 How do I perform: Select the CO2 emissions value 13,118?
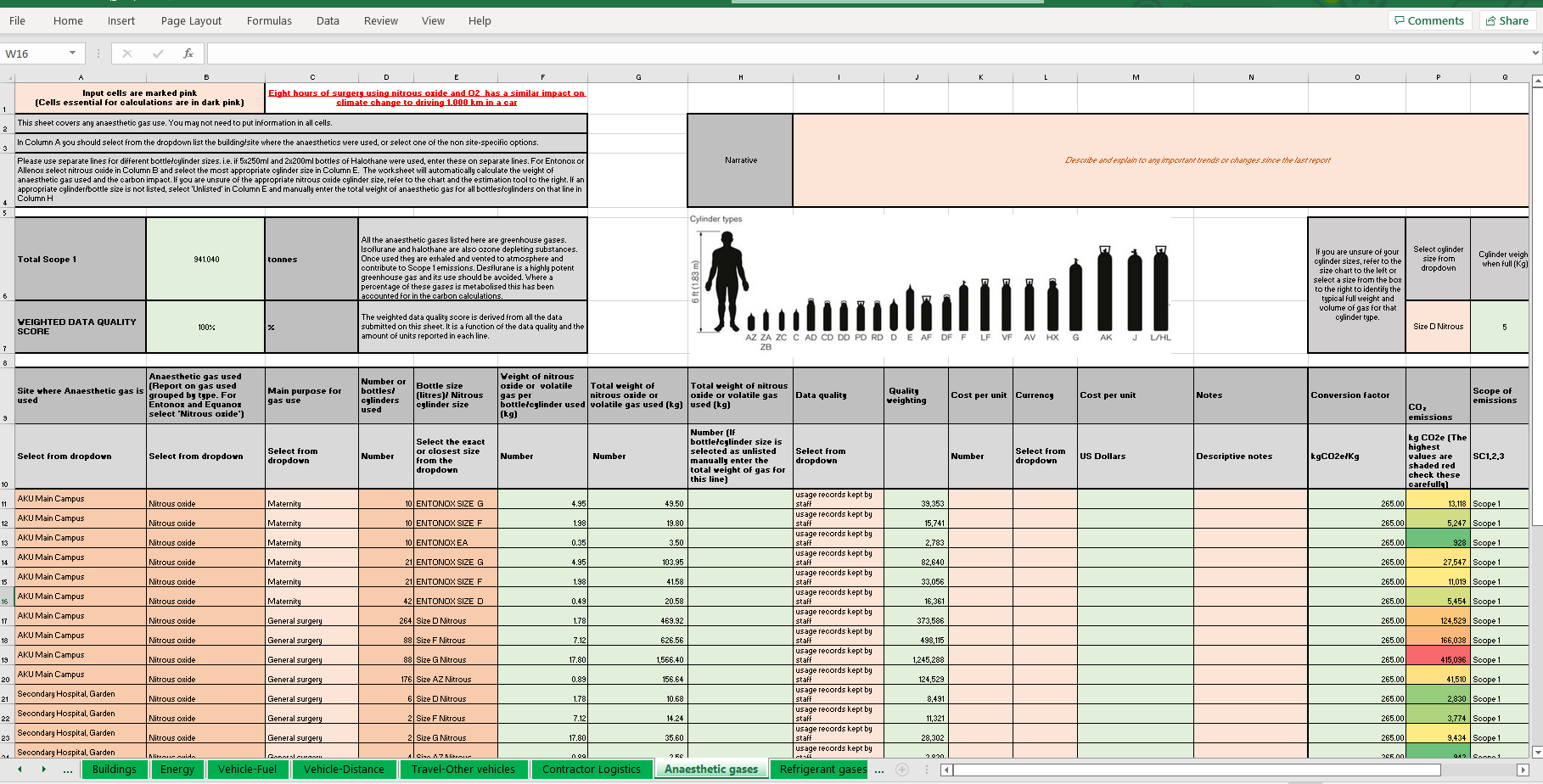pos(1438,500)
